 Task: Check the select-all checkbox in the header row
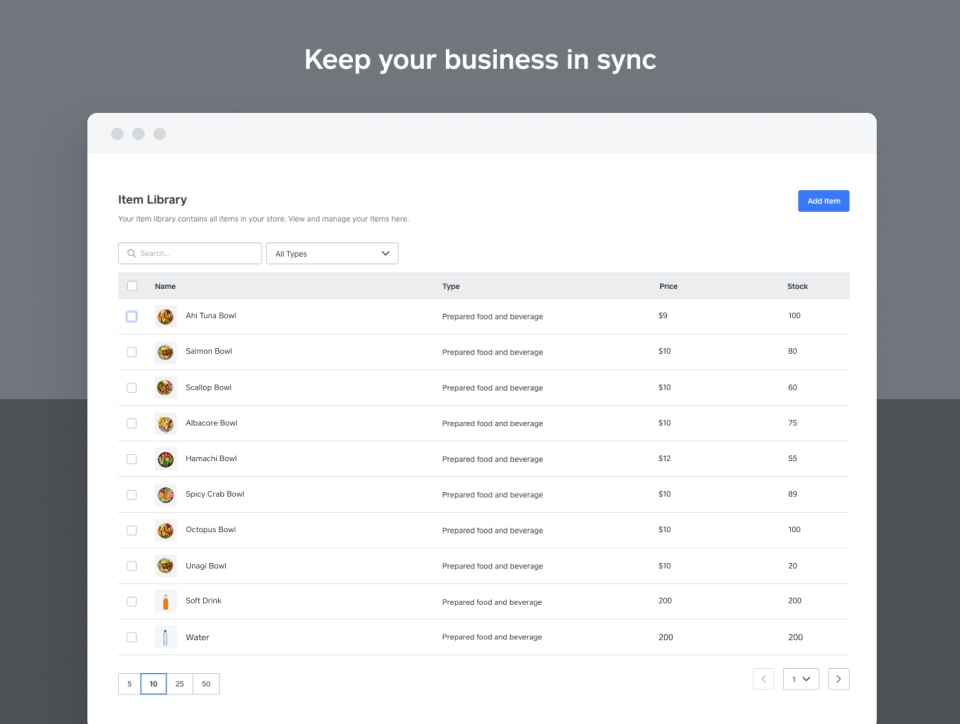coord(131,285)
